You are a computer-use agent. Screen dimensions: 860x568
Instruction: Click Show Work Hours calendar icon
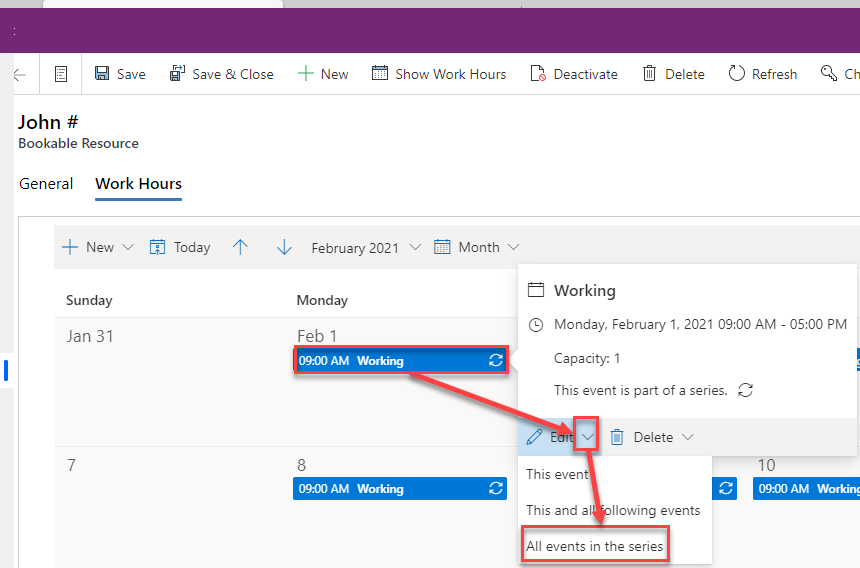tap(380, 74)
